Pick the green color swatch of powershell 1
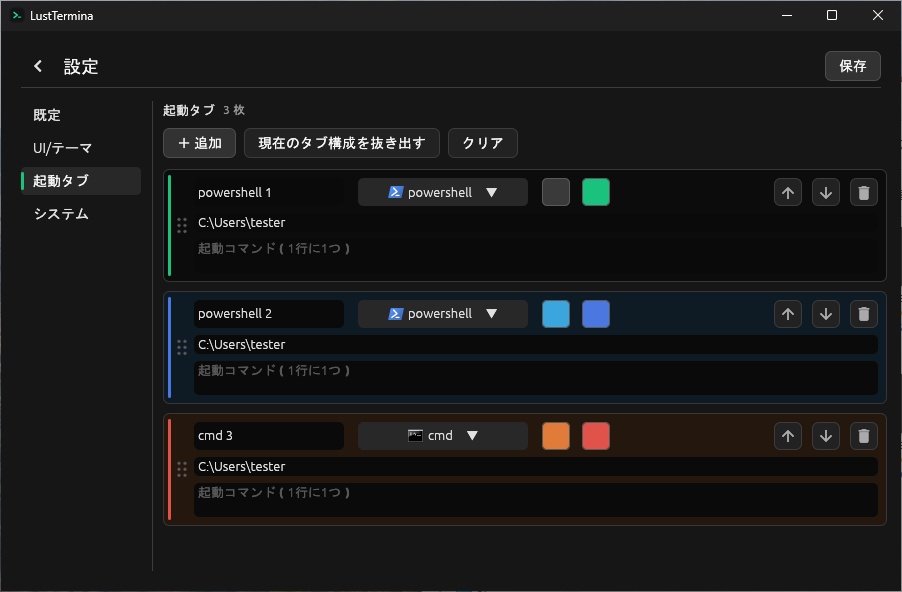 596,192
